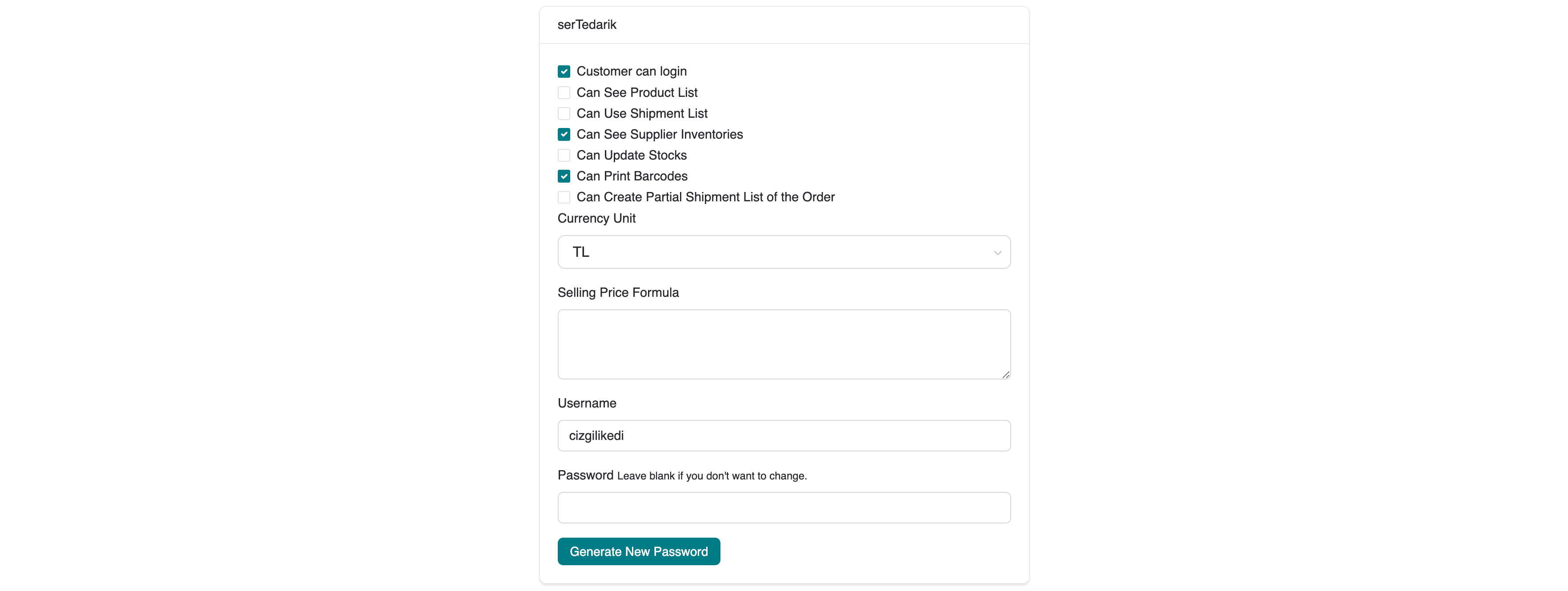Click the Can See Supplier Inventories label
Image resolution: width=1568 pixels, height=591 pixels.
[x=659, y=135]
